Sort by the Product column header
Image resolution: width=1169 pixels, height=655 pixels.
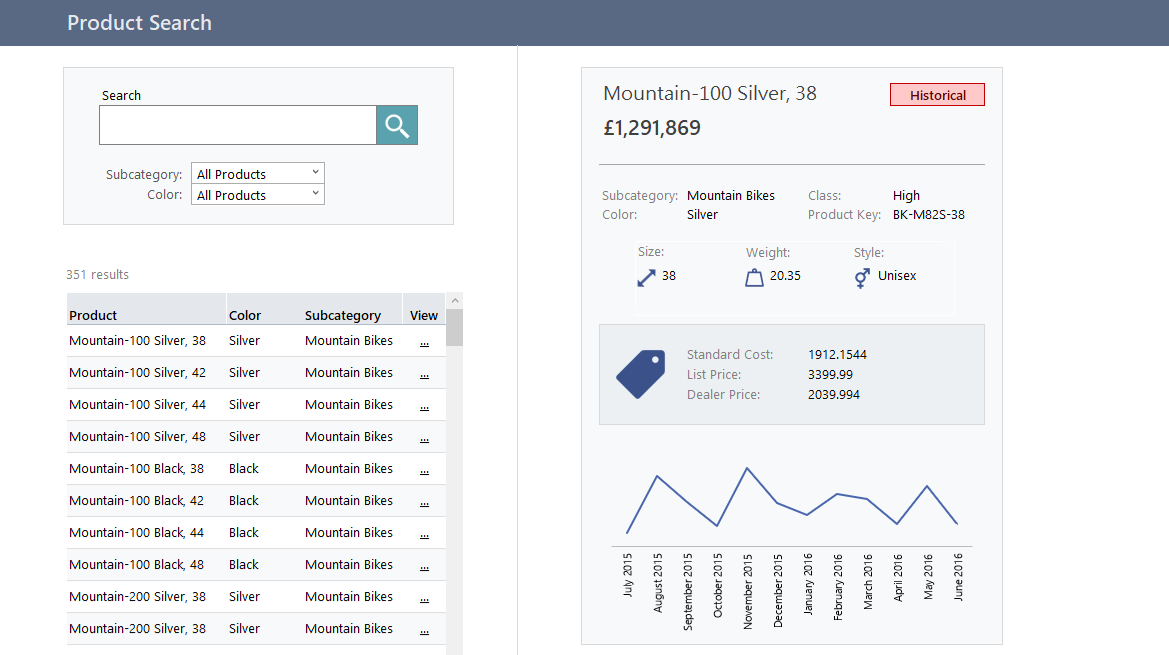coord(93,314)
